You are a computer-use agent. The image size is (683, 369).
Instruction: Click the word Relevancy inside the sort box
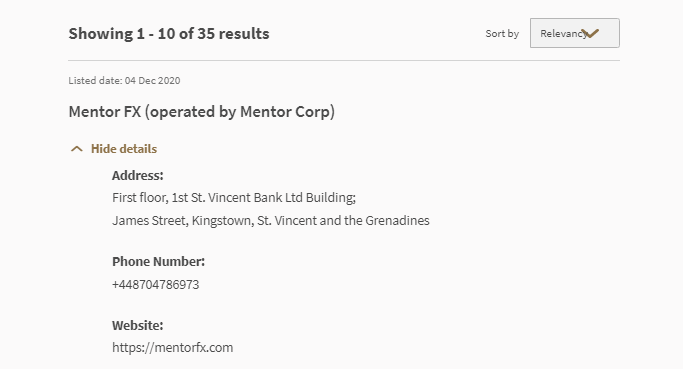click(563, 34)
